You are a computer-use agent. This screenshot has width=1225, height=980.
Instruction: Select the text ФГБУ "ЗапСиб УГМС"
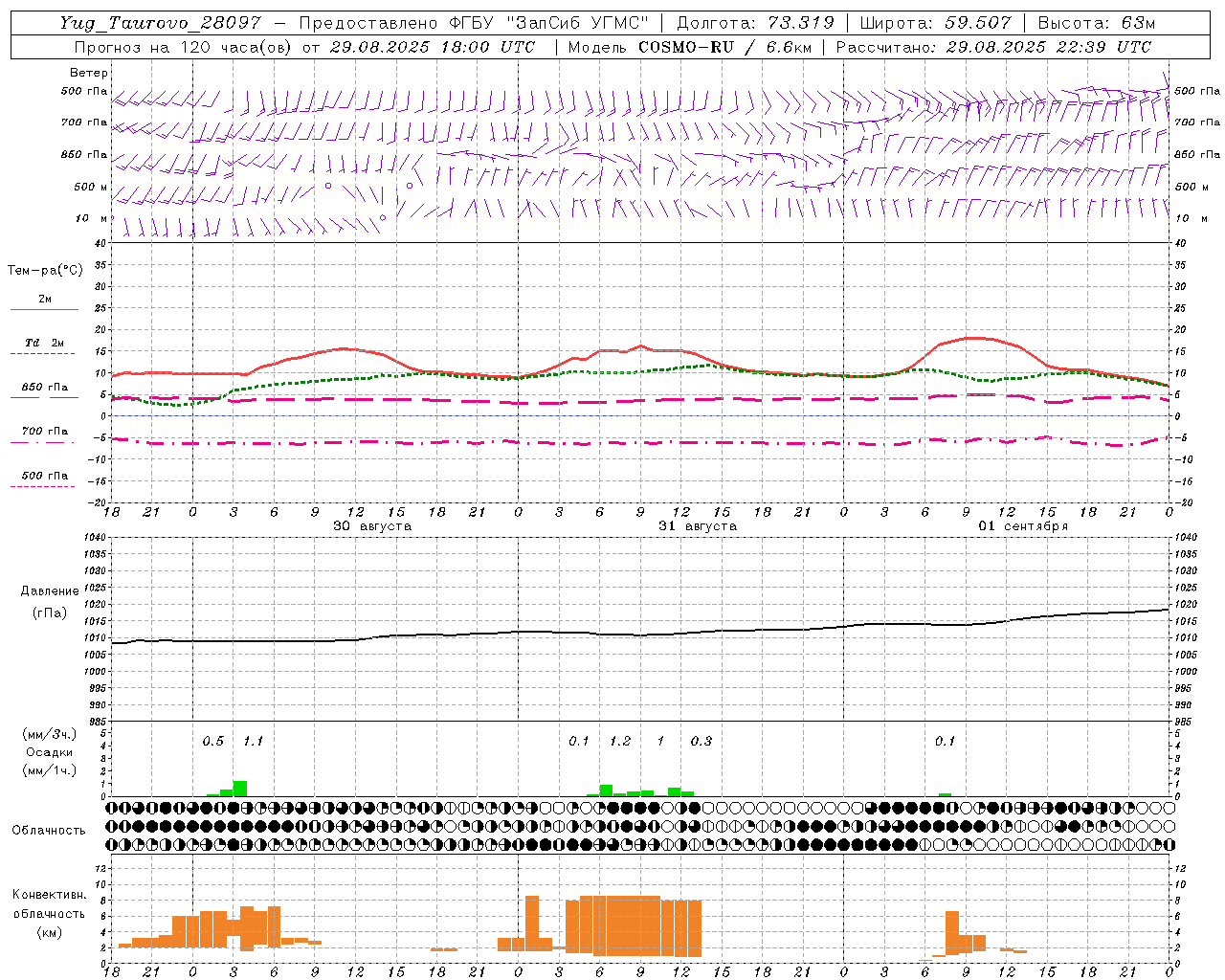(x=548, y=23)
